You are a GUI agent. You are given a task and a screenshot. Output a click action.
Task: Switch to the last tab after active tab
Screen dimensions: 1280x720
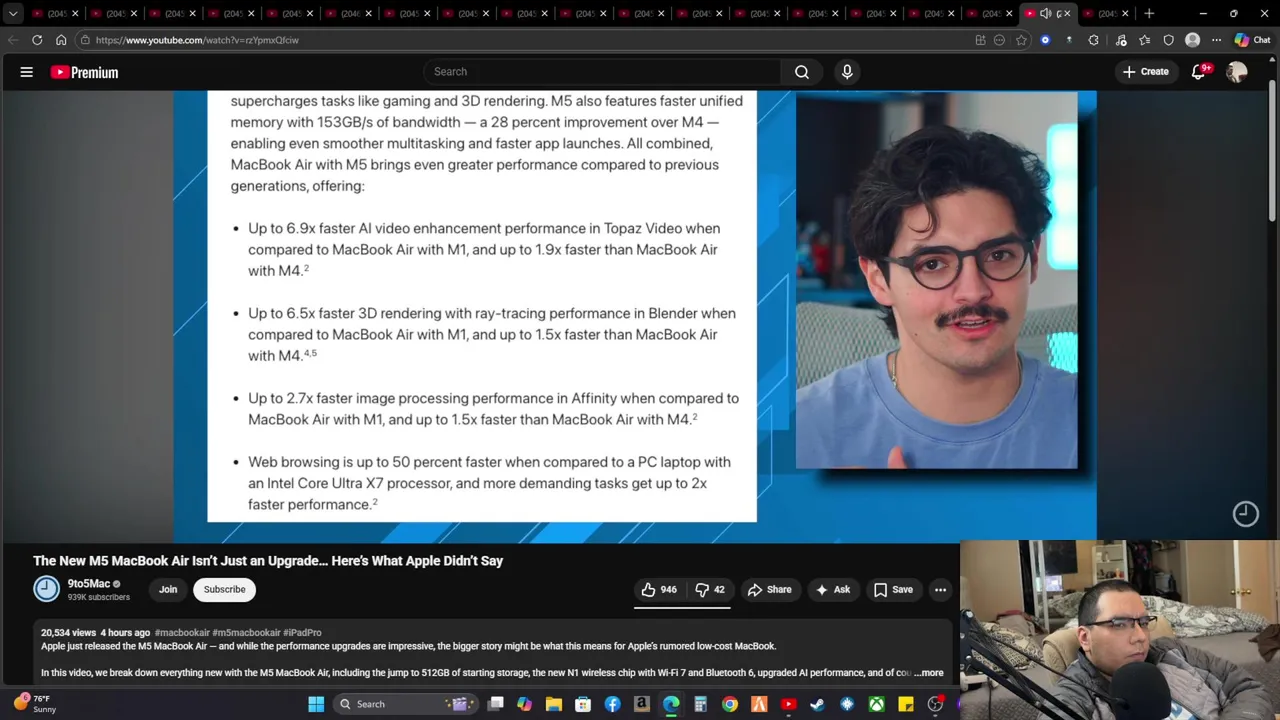(1108, 13)
